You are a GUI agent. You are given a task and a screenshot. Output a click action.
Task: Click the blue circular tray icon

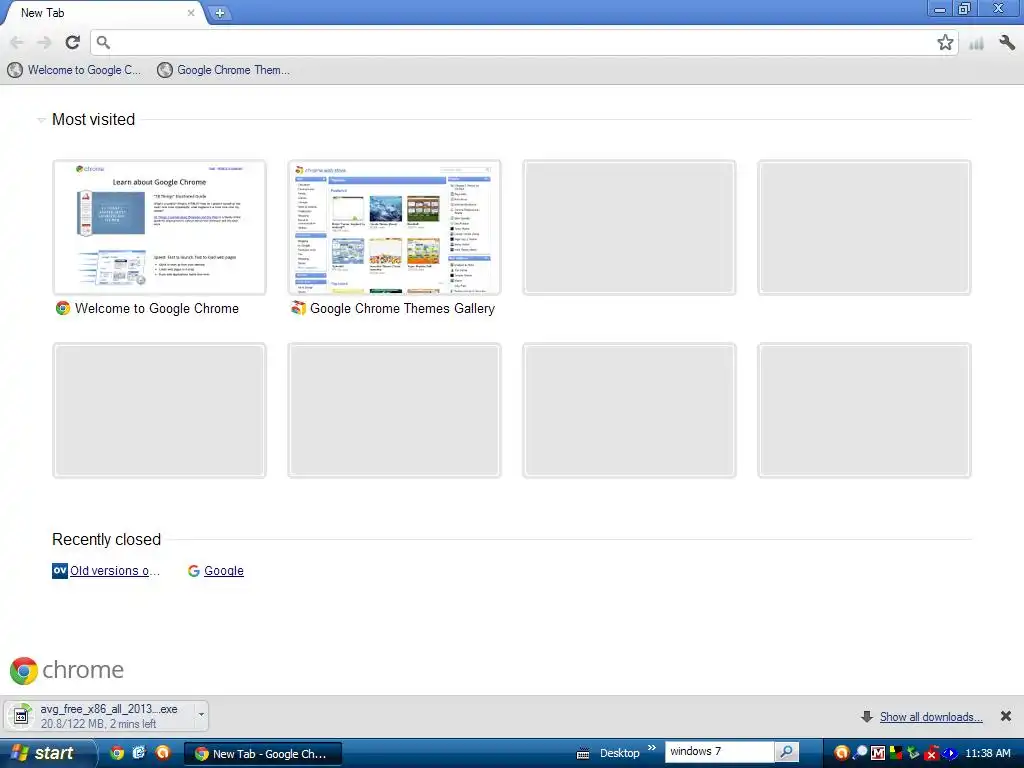click(950, 754)
